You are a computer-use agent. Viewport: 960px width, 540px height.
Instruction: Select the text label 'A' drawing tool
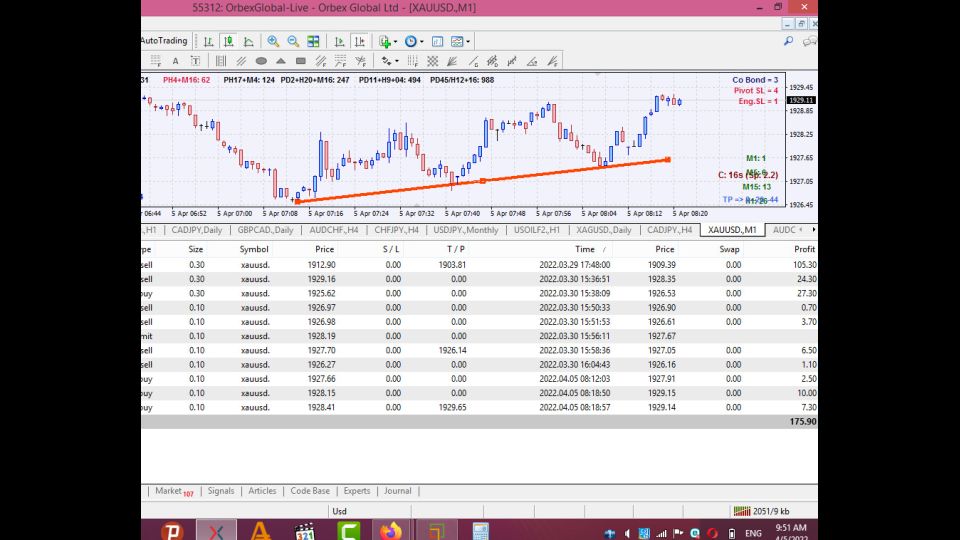point(175,61)
